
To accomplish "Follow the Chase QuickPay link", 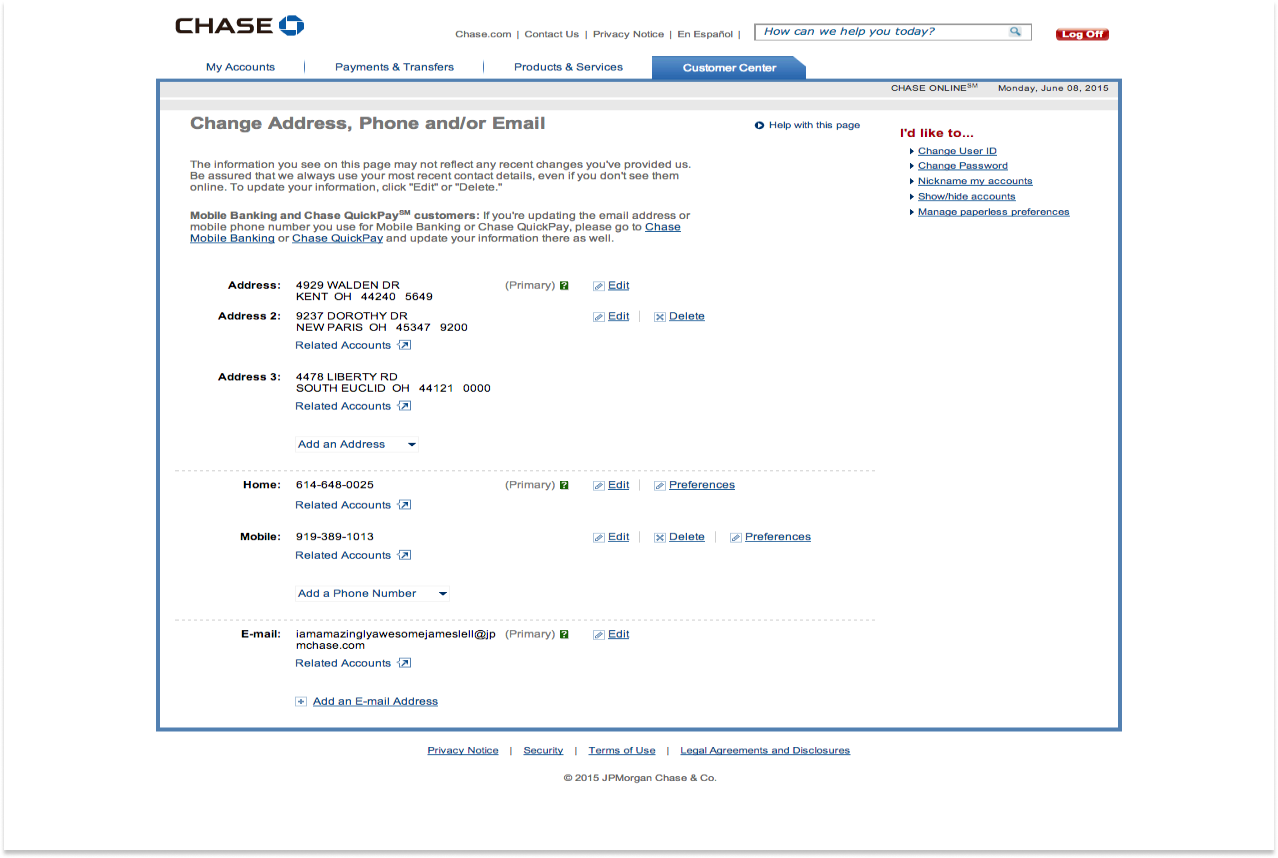I will tap(337, 239).
